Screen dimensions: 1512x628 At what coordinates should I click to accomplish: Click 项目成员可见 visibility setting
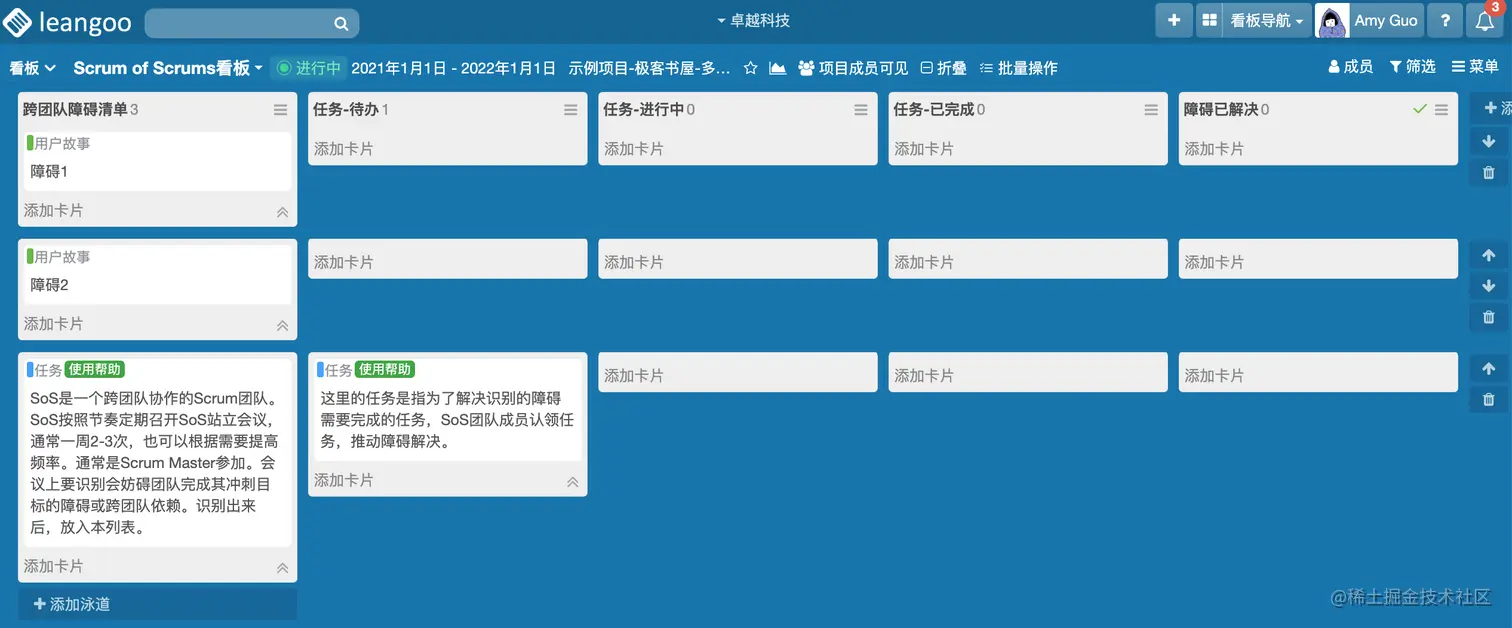pyautogui.click(x=853, y=68)
